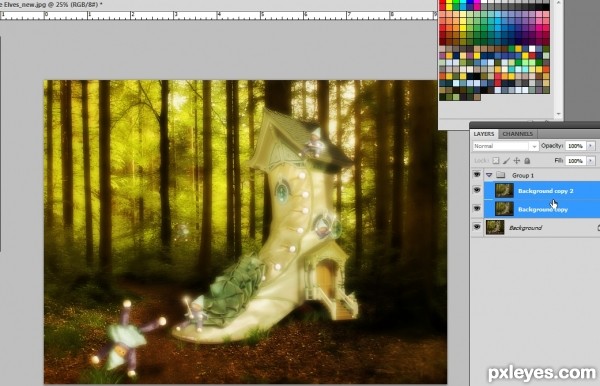Image resolution: width=600 pixels, height=386 pixels.
Task: Toggle lock all padlock icon
Action: point(527,161)
